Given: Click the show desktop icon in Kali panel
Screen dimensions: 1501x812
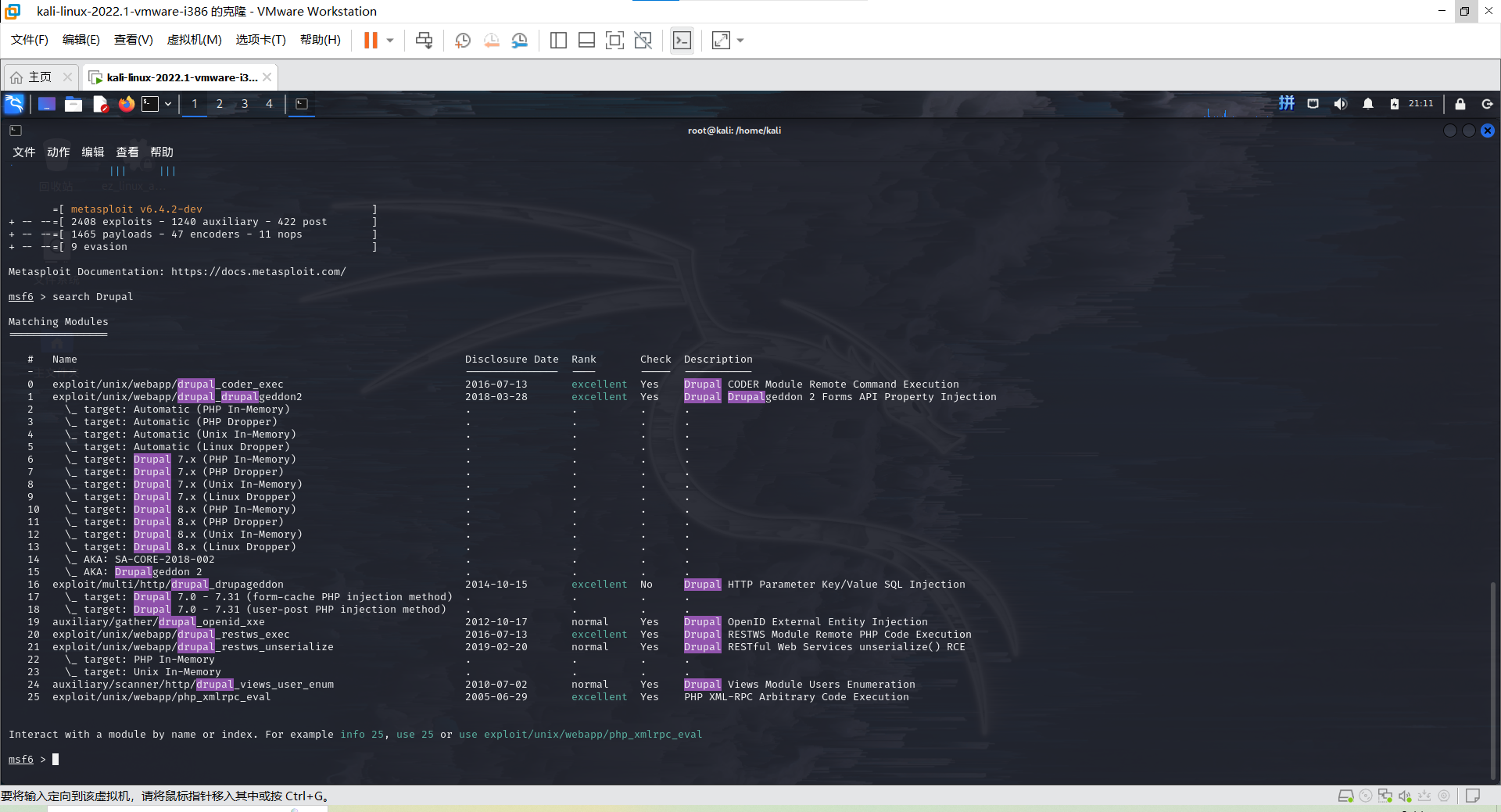Looking at the screenshot, I should tap(47, 104).
